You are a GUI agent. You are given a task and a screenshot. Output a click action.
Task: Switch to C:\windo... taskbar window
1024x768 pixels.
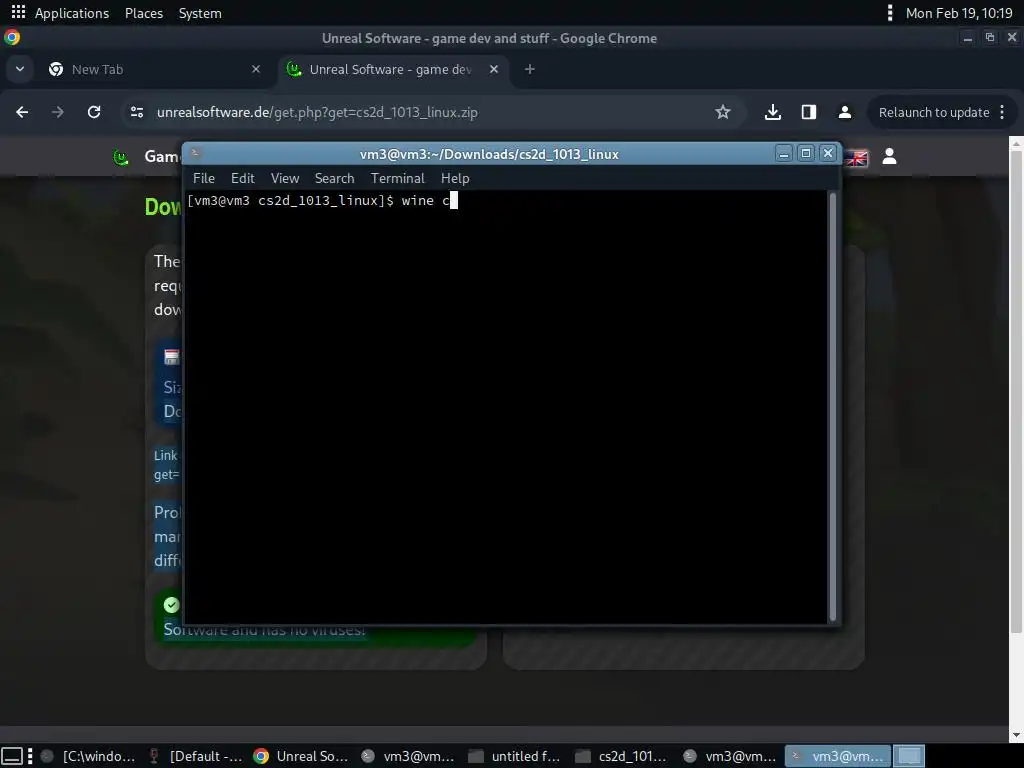point(88,756)
